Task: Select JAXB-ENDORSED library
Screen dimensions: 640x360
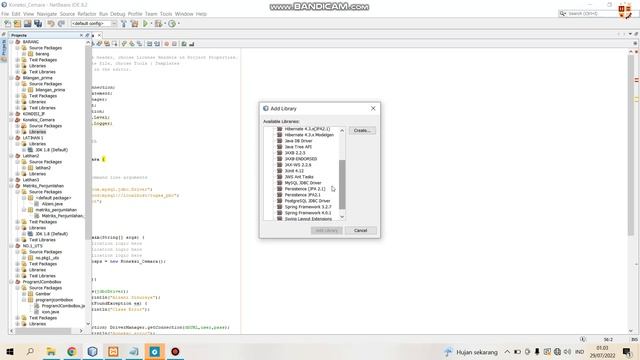Action: click(x=301, y=159)
